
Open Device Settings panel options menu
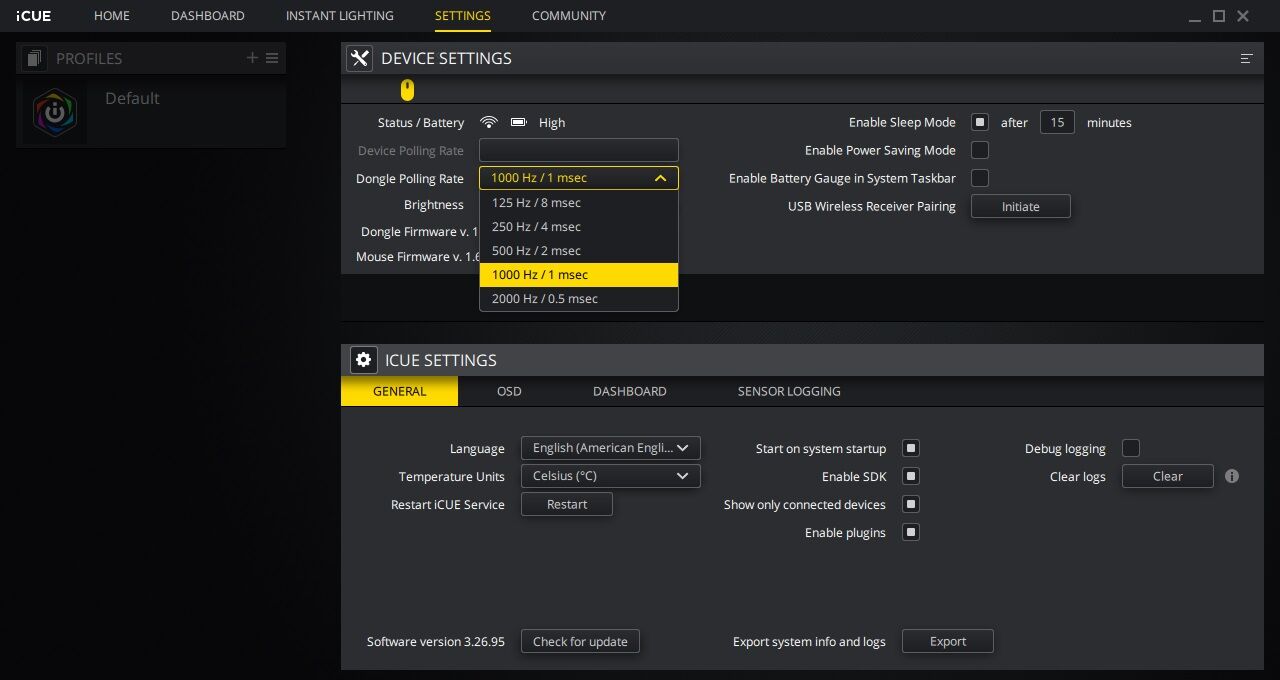click(1246, 58)
